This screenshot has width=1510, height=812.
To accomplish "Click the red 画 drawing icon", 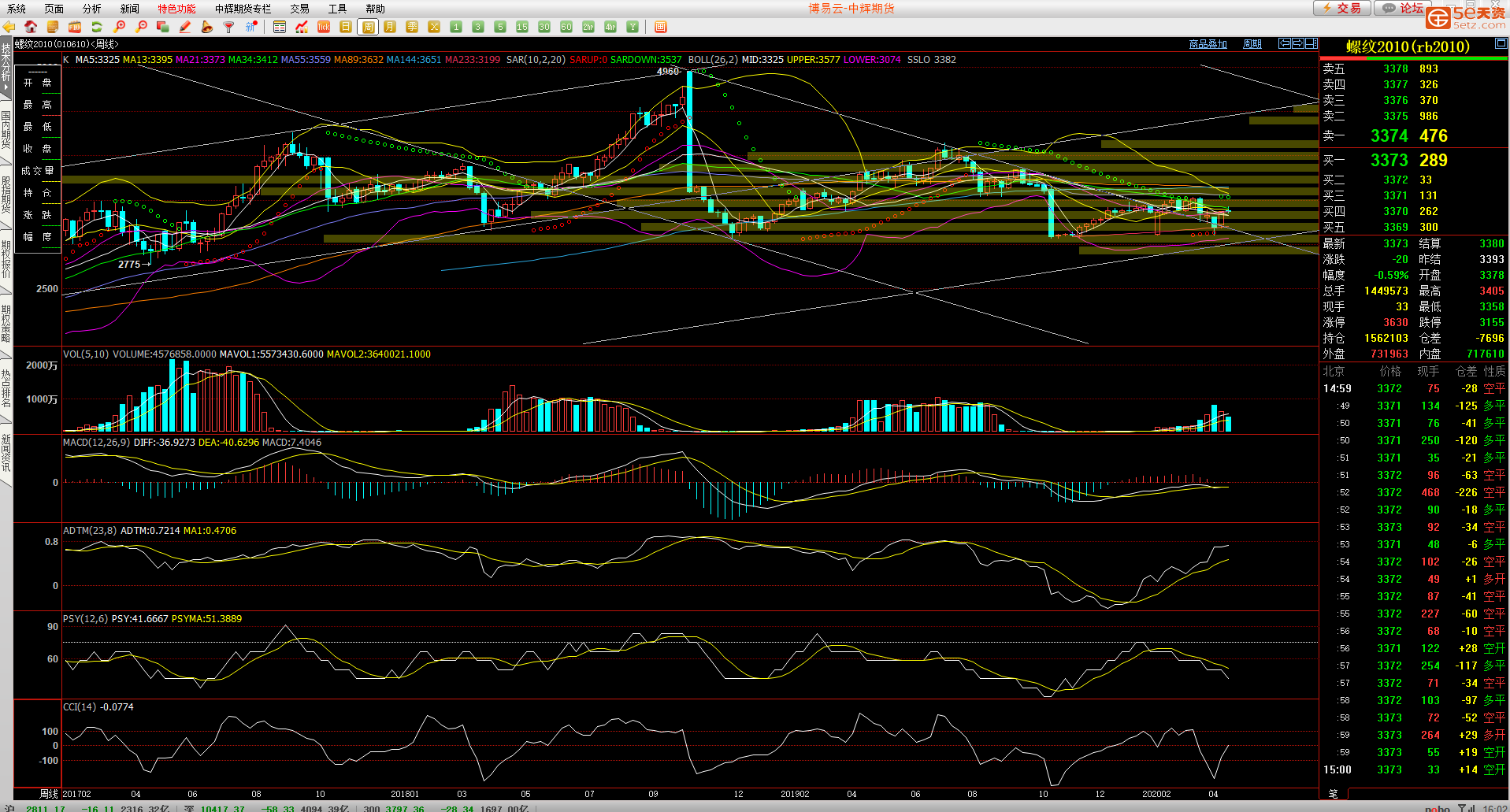I will click(661, 27).
